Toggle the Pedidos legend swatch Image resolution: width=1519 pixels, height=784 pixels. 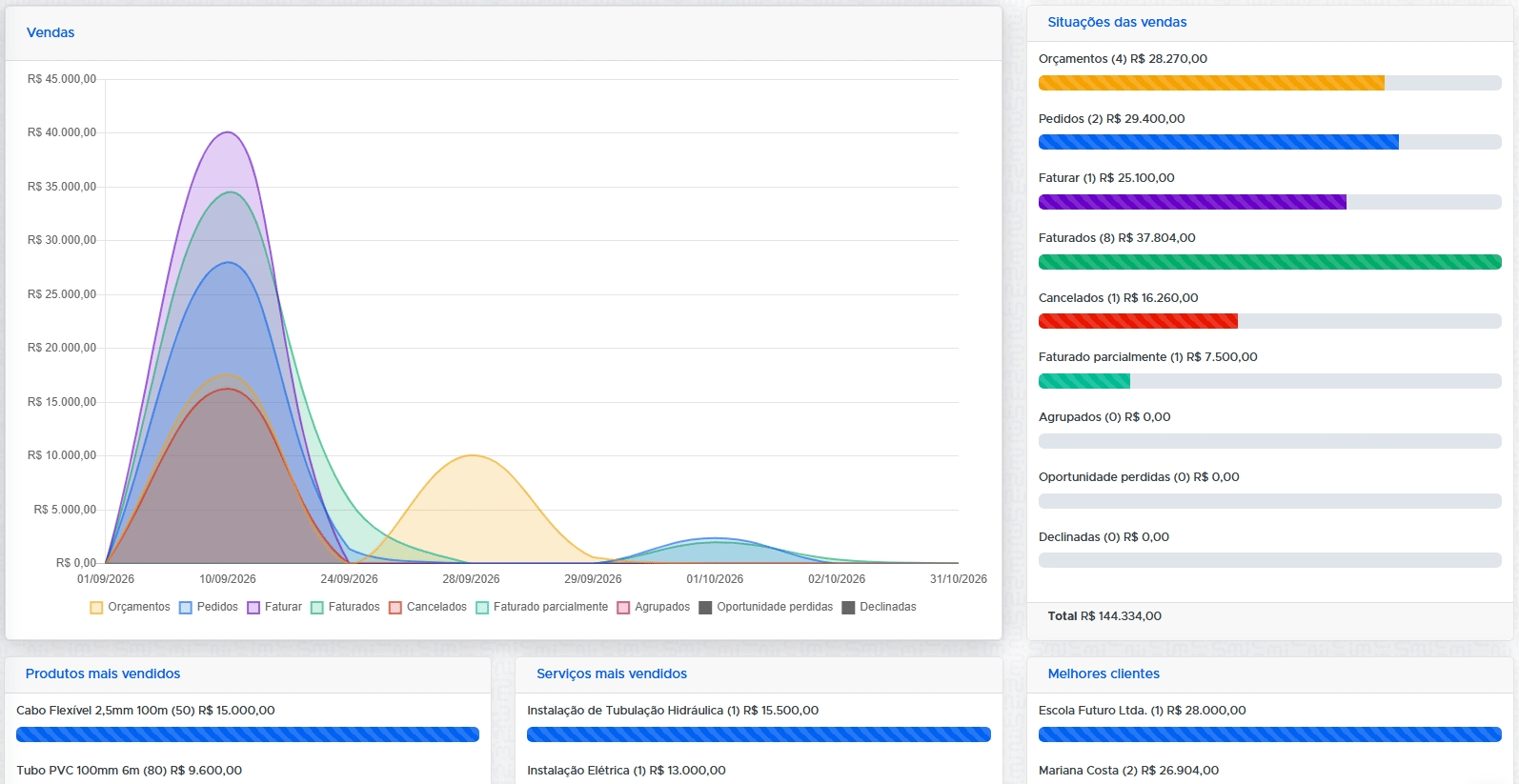[186, 608]
